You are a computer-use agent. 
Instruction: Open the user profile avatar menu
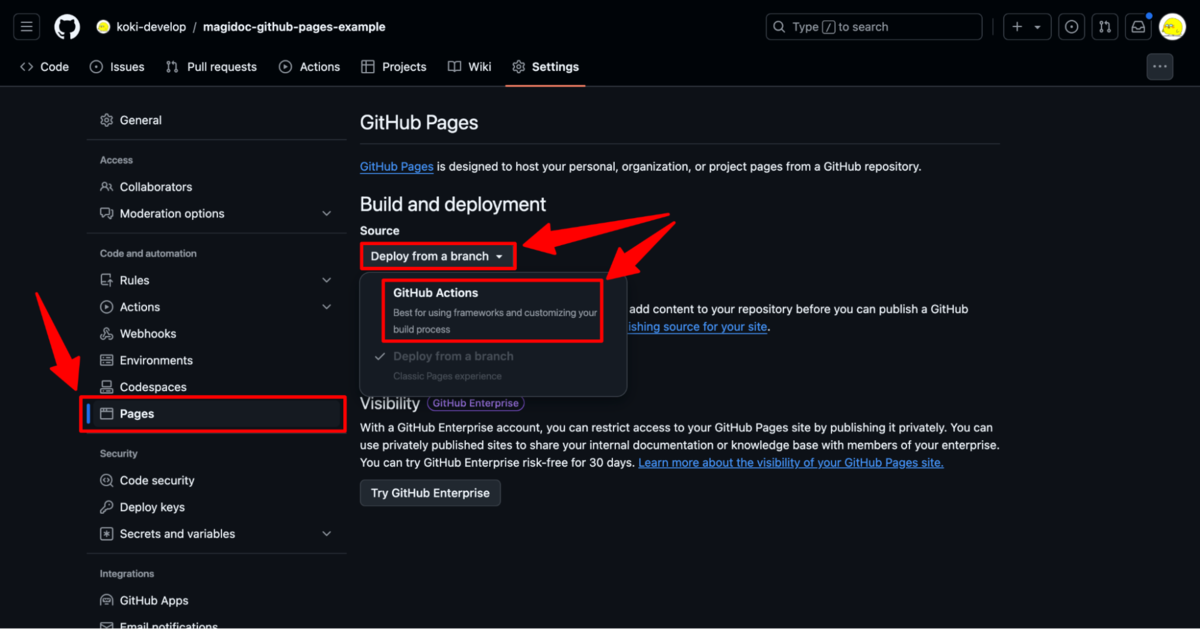[1172, 27]
